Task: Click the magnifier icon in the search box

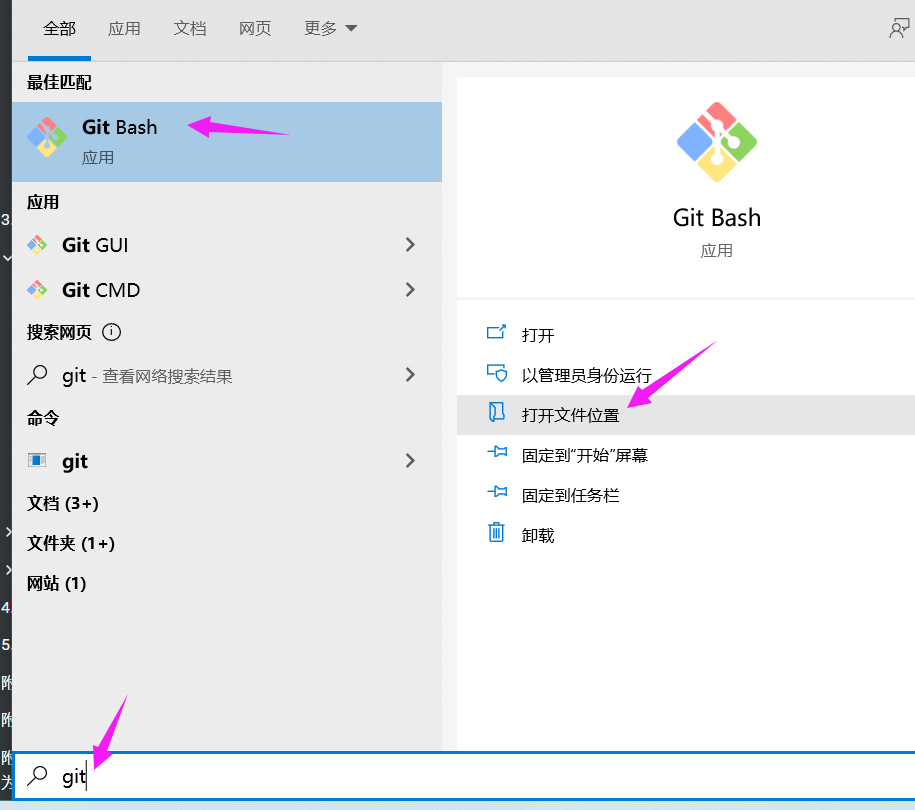Action: point(38,776)
